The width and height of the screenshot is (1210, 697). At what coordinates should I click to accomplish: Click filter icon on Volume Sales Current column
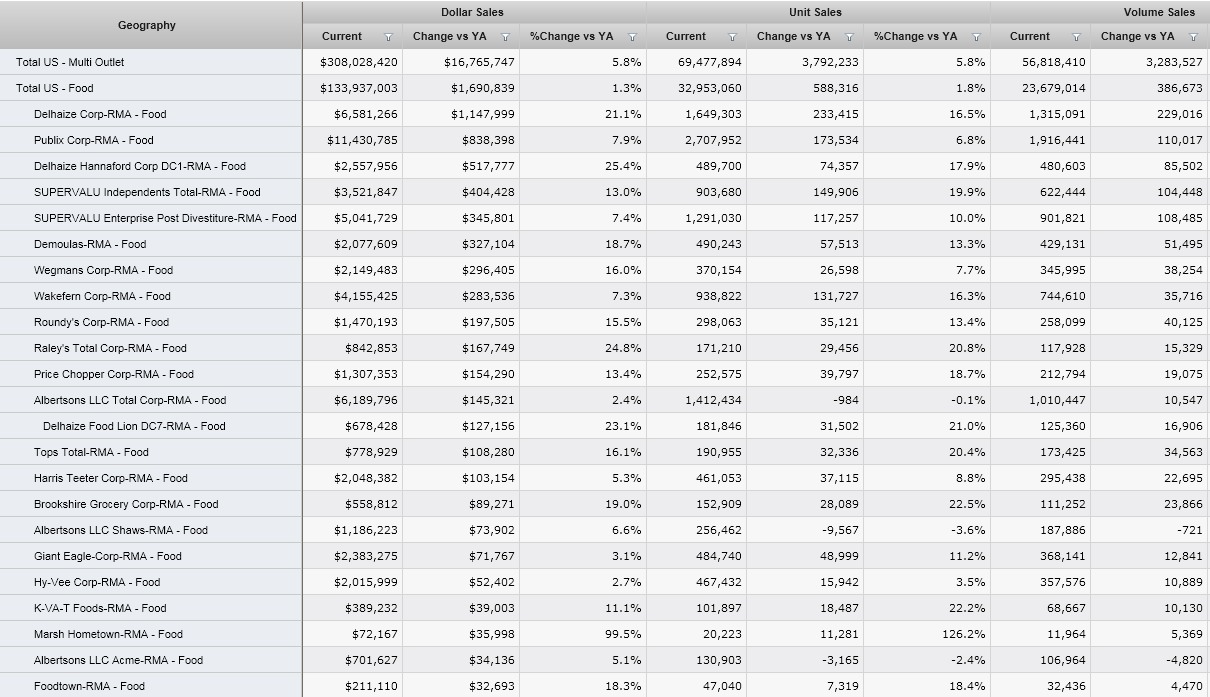(x=1076, y=37)
